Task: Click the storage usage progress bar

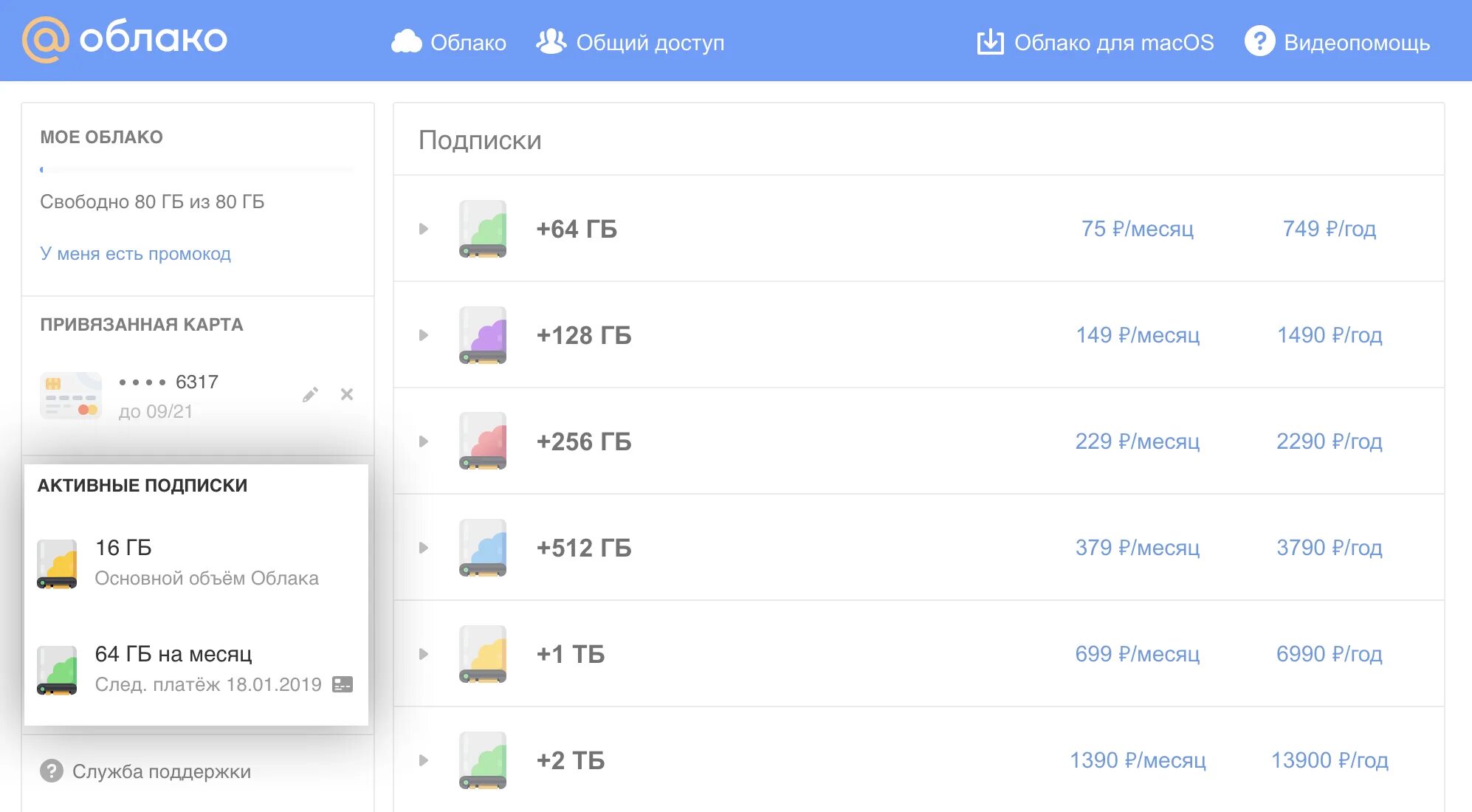Action: point(196,170)
